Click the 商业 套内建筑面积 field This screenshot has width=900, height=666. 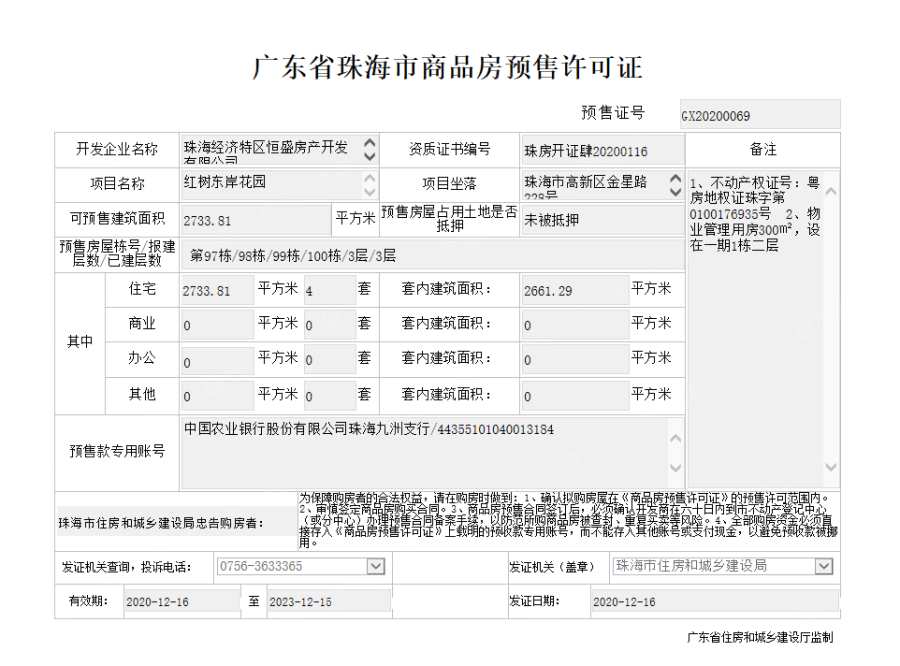click(x=575, y=325)
